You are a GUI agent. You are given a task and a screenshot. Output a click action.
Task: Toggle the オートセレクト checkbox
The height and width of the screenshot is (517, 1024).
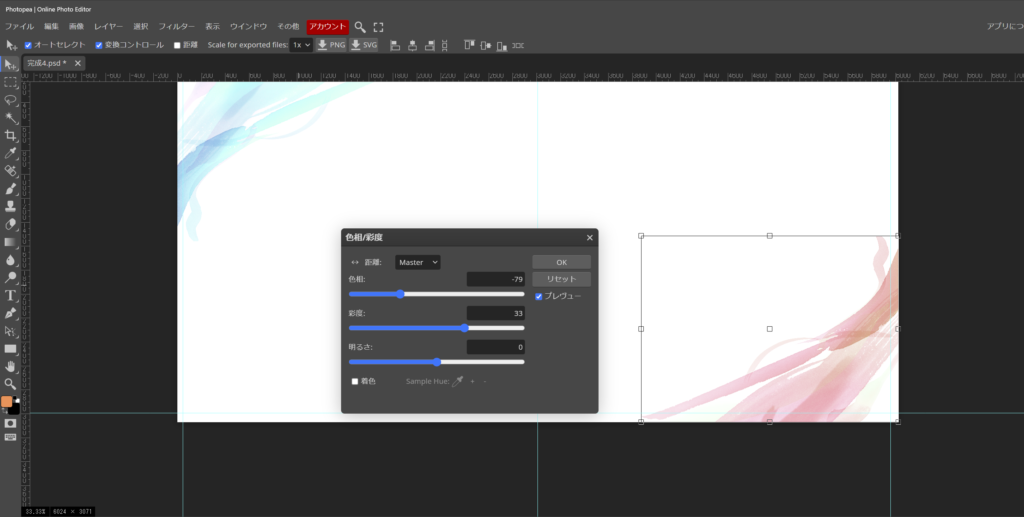click(x=28, y=45)
